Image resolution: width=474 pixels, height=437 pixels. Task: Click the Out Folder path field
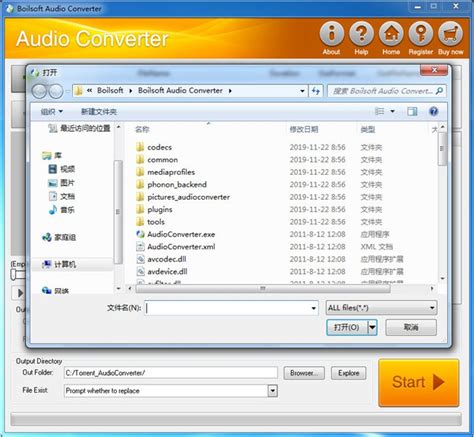(171, 373)
